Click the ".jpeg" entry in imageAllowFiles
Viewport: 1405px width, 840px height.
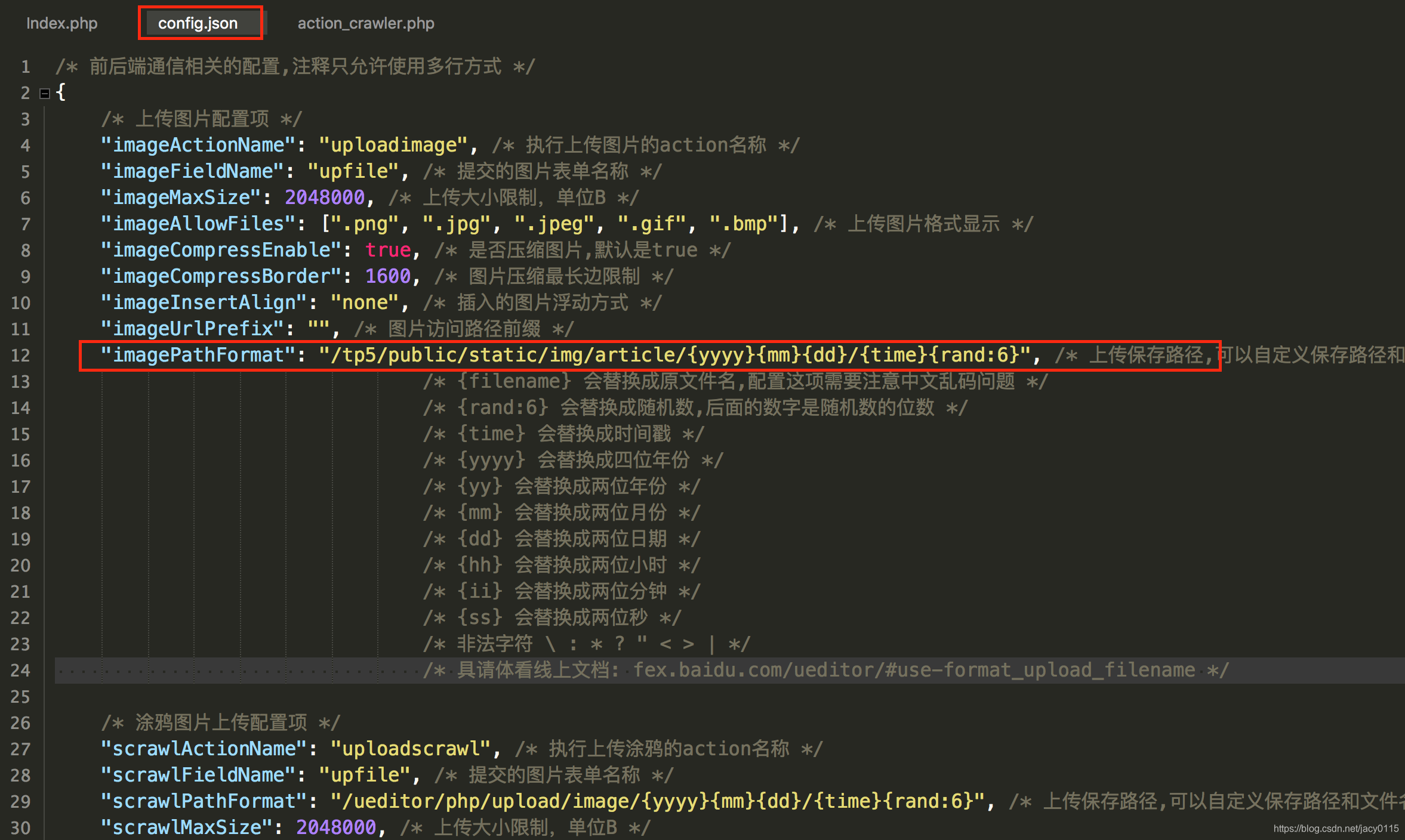[x=554, y=224]
